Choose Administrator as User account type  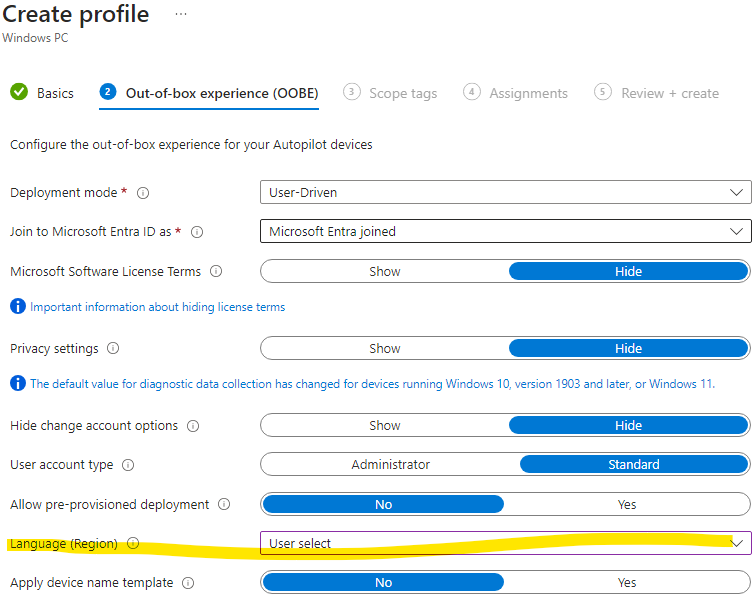(x=391, y=465)
